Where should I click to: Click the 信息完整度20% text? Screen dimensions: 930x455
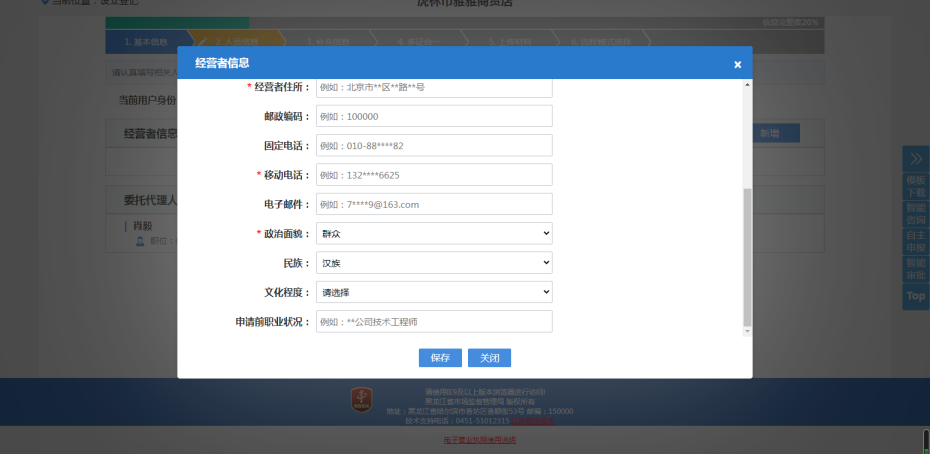click(x=790, y=23)
